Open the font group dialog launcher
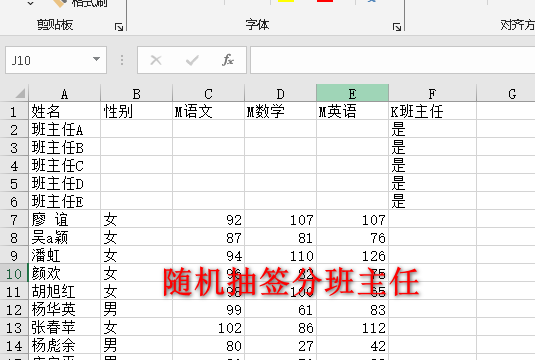This screenshot has height=360, width=535. coord(396,27)
